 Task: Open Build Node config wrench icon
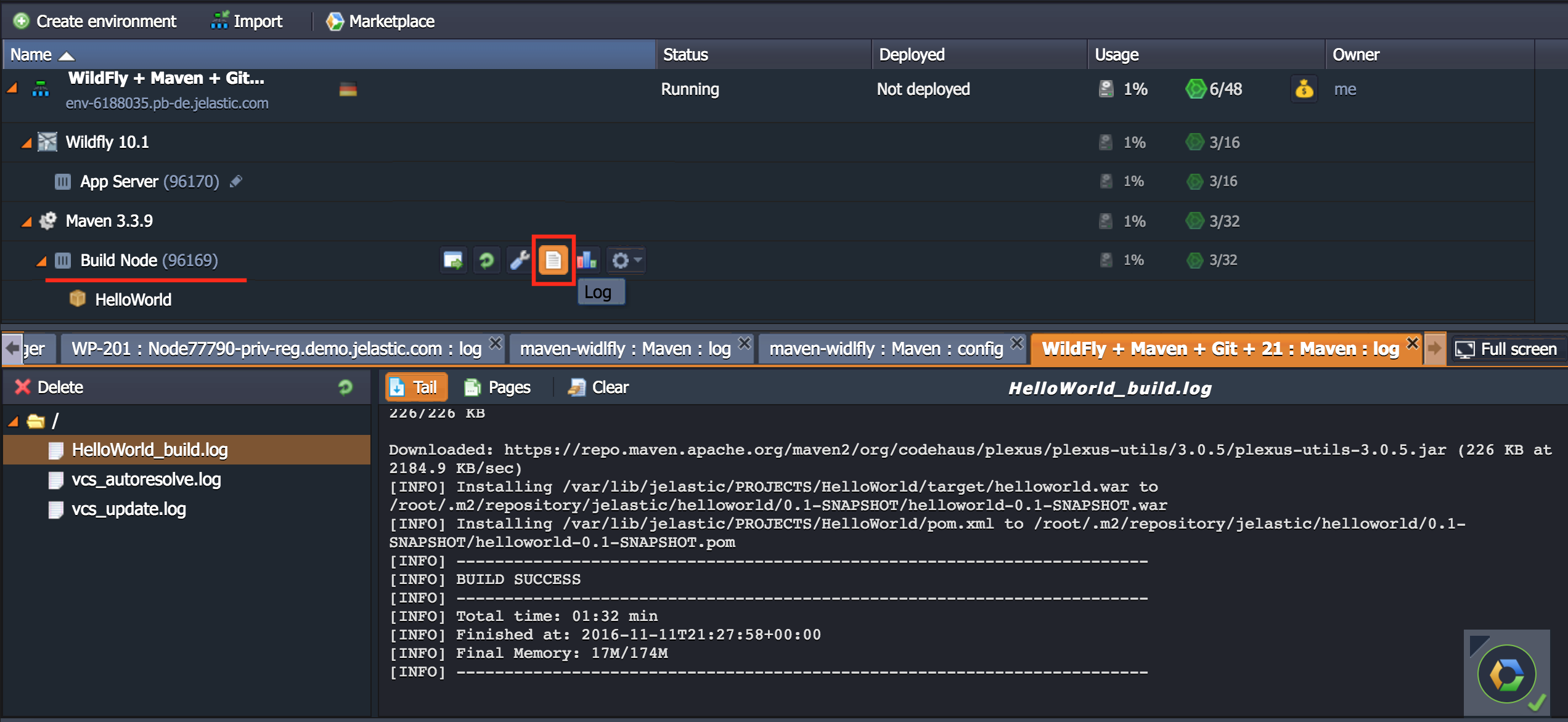[519, 260]
